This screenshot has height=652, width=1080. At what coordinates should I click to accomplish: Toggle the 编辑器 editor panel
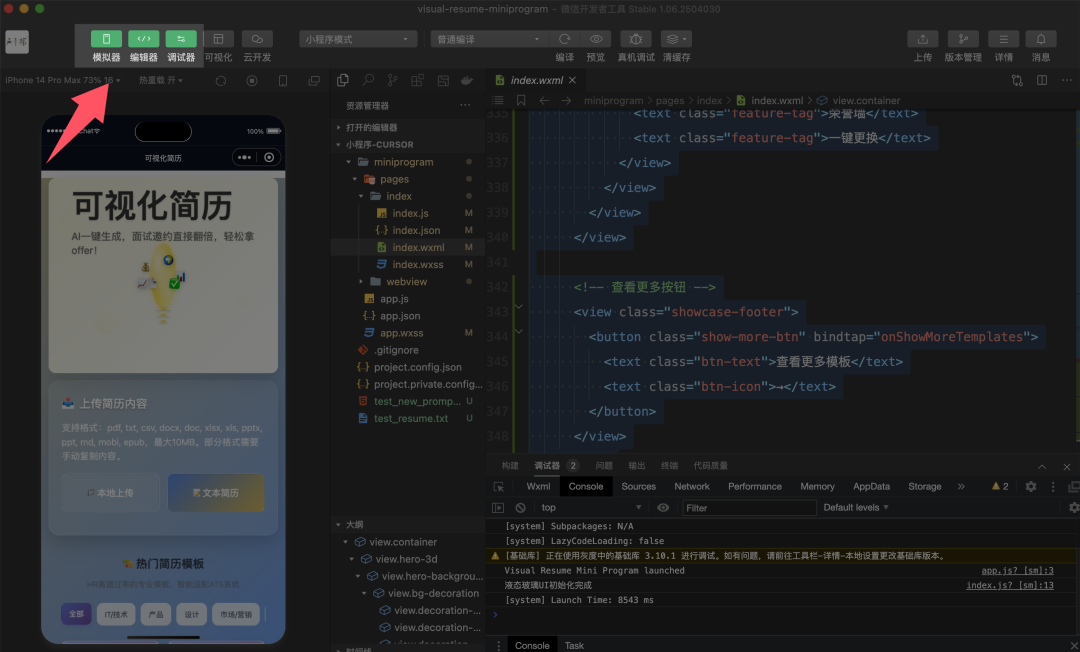[144, 39]
